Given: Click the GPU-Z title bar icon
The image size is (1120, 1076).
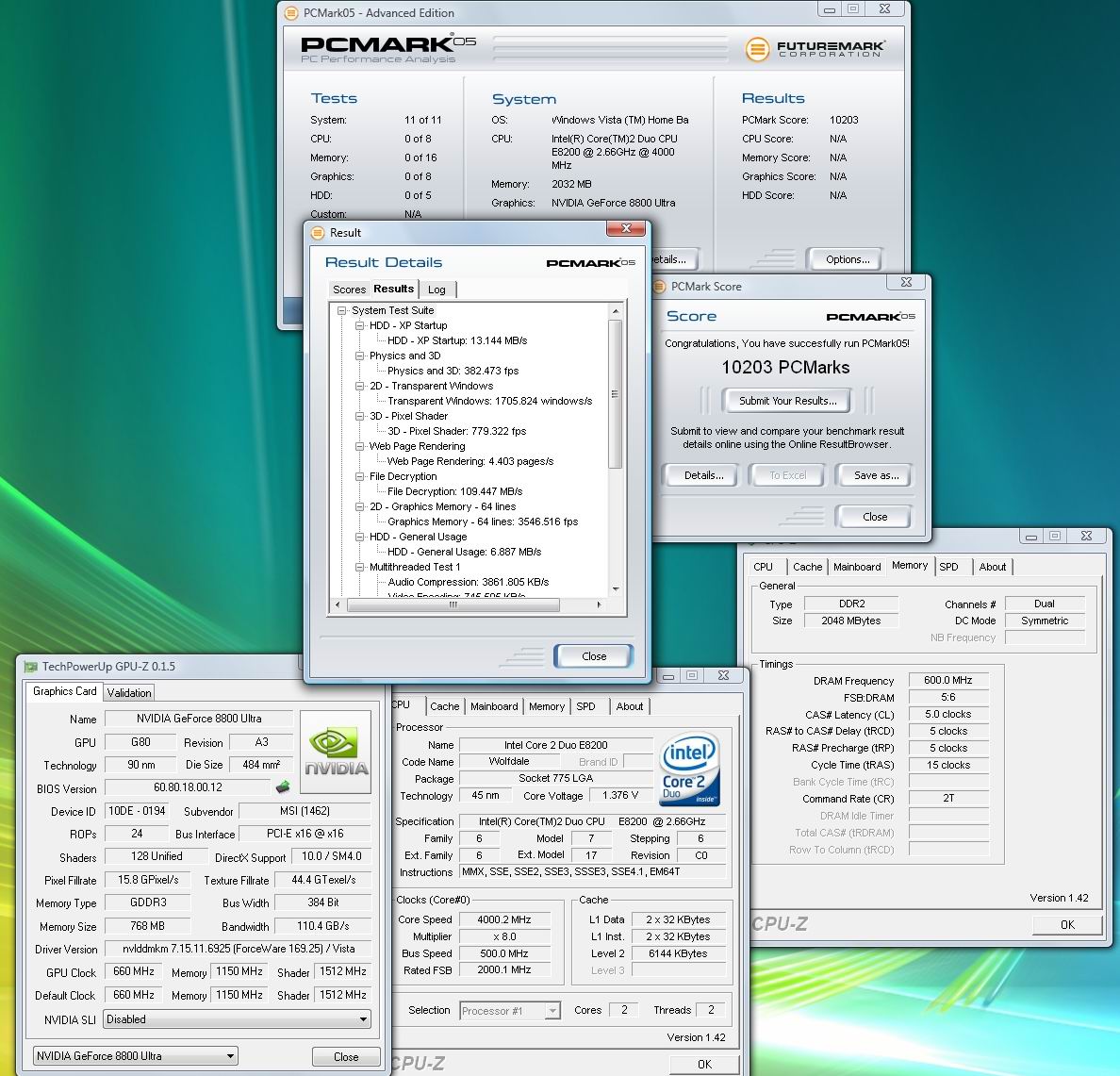Looking at the screenshot, I should (x=31, y=667).
